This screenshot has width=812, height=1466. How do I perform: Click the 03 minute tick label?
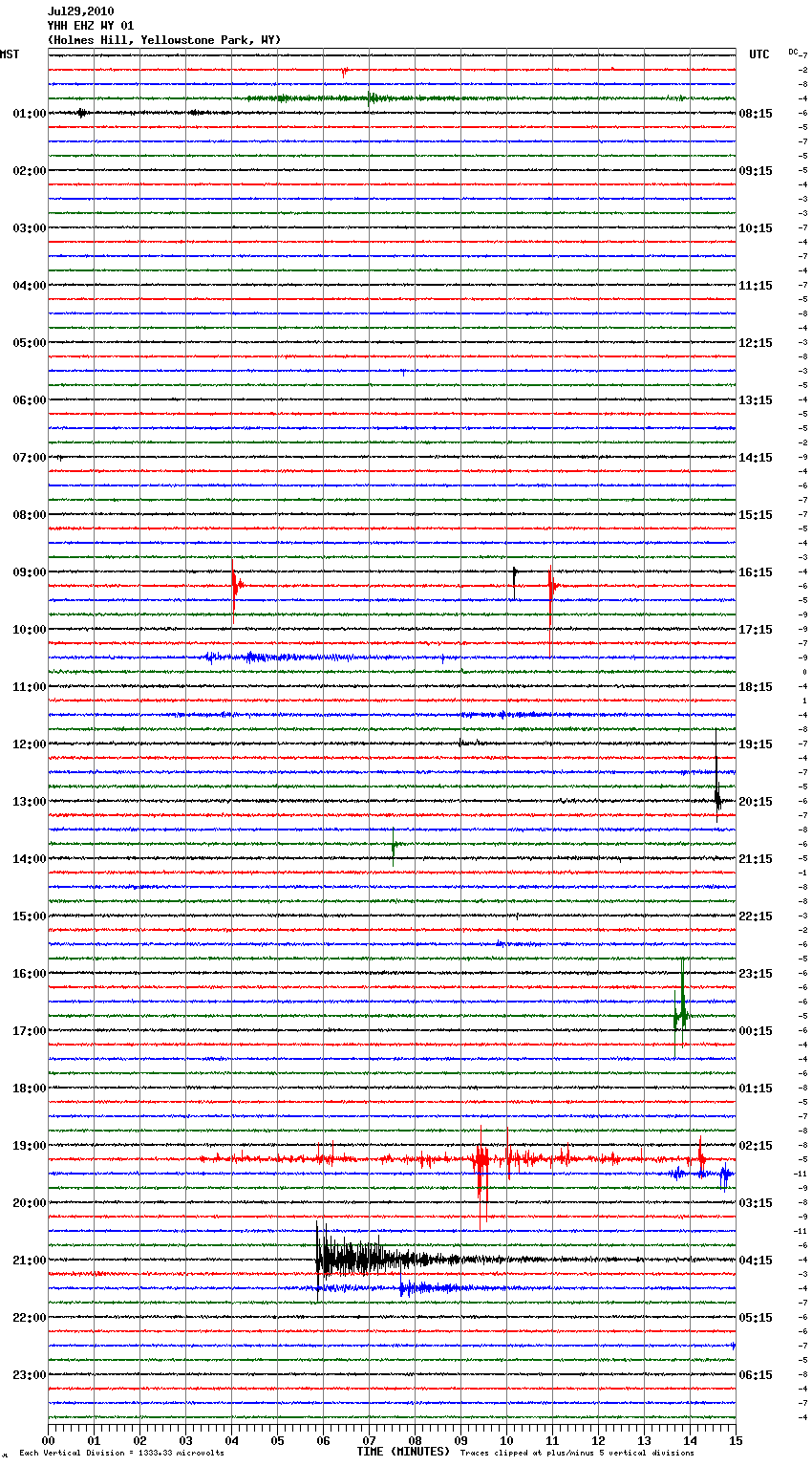tap(185, 1440)
